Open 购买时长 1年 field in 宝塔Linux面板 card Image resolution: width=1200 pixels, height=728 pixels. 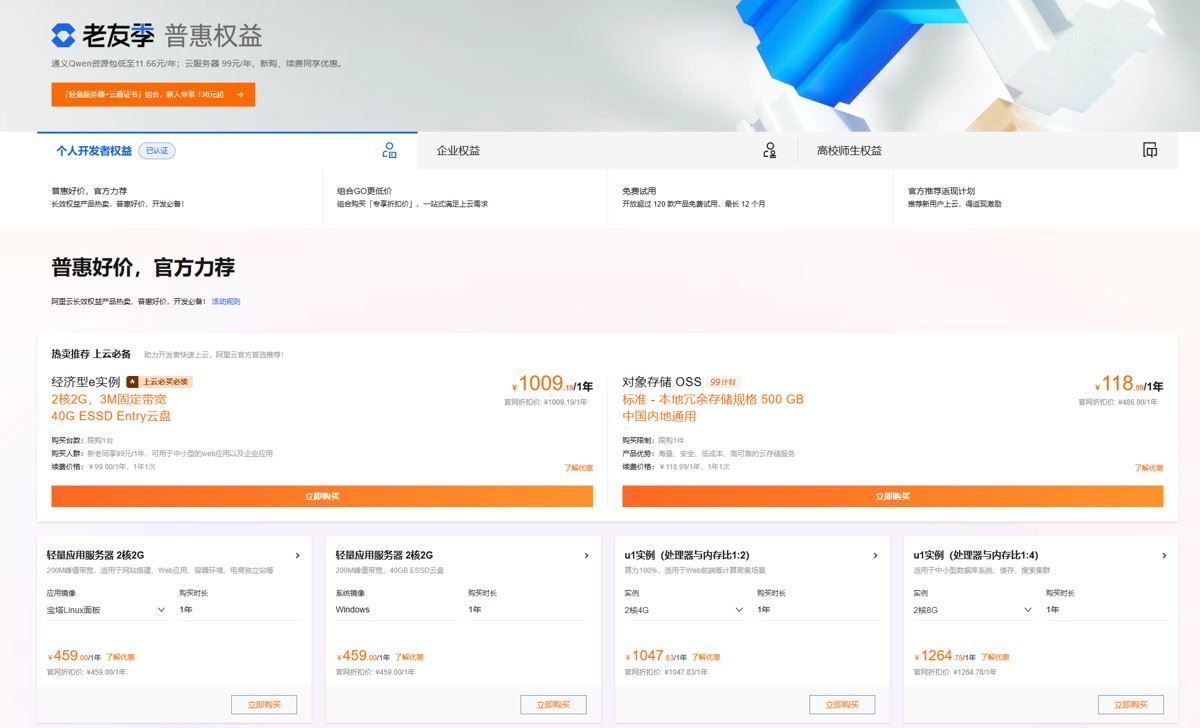pos(240,610)
